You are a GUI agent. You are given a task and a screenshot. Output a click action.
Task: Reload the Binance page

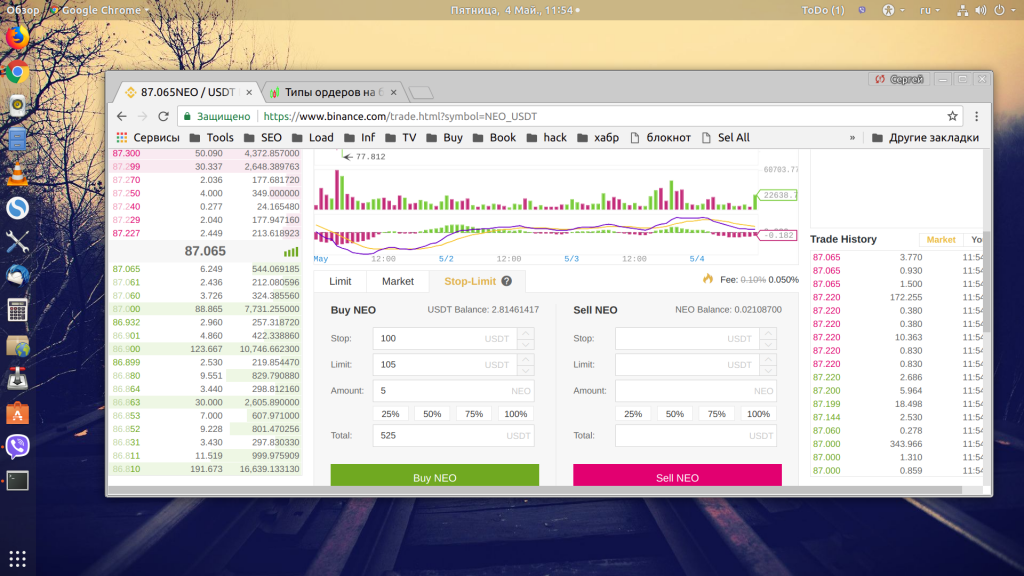coord(163,116)
